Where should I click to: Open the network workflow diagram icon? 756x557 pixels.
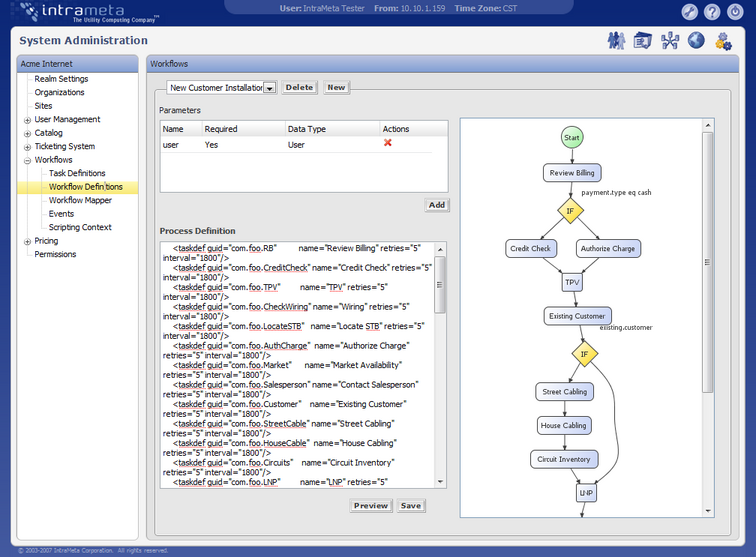pyautogui.click(x=670, y=41)
